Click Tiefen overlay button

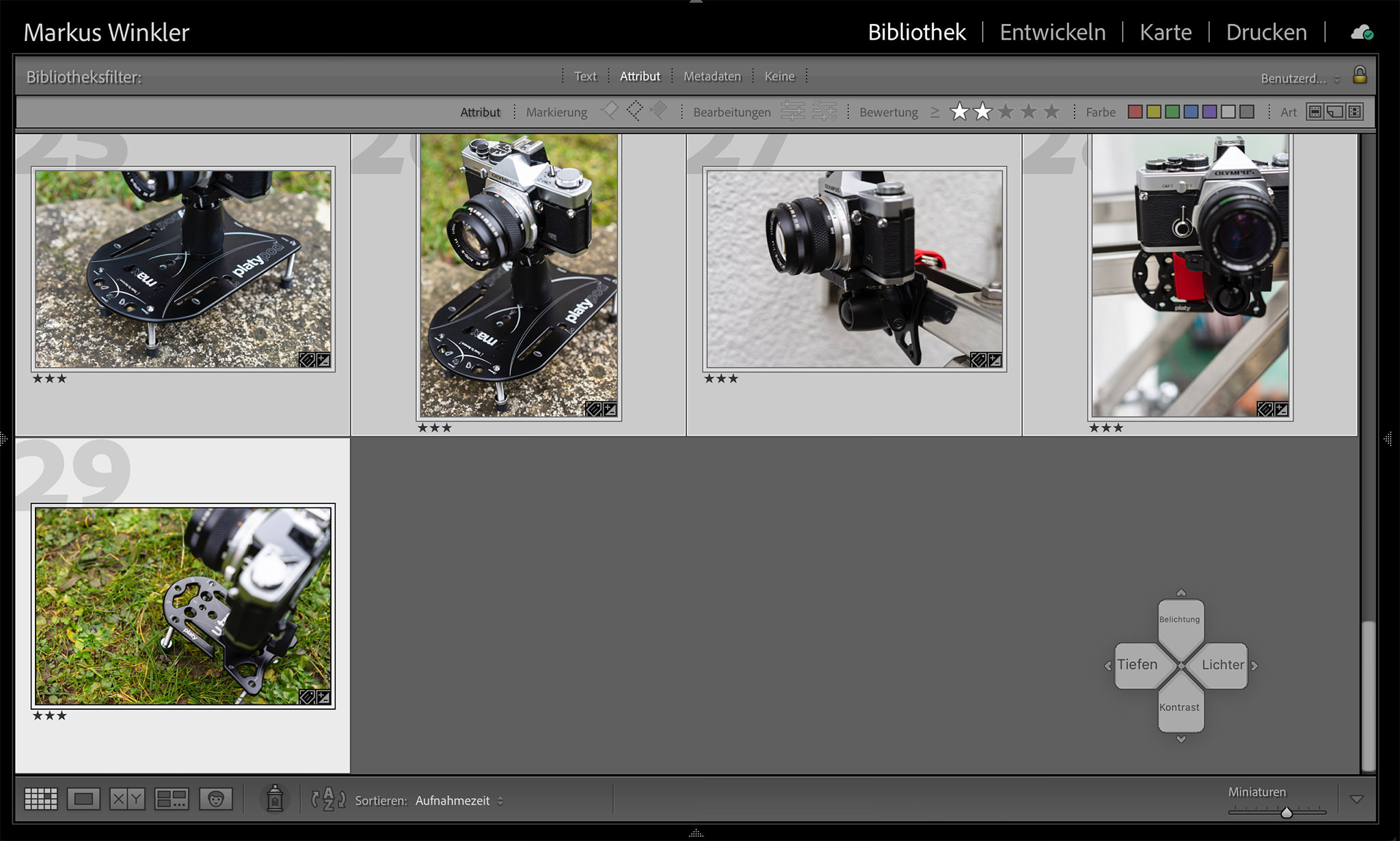pos(1142,665)
